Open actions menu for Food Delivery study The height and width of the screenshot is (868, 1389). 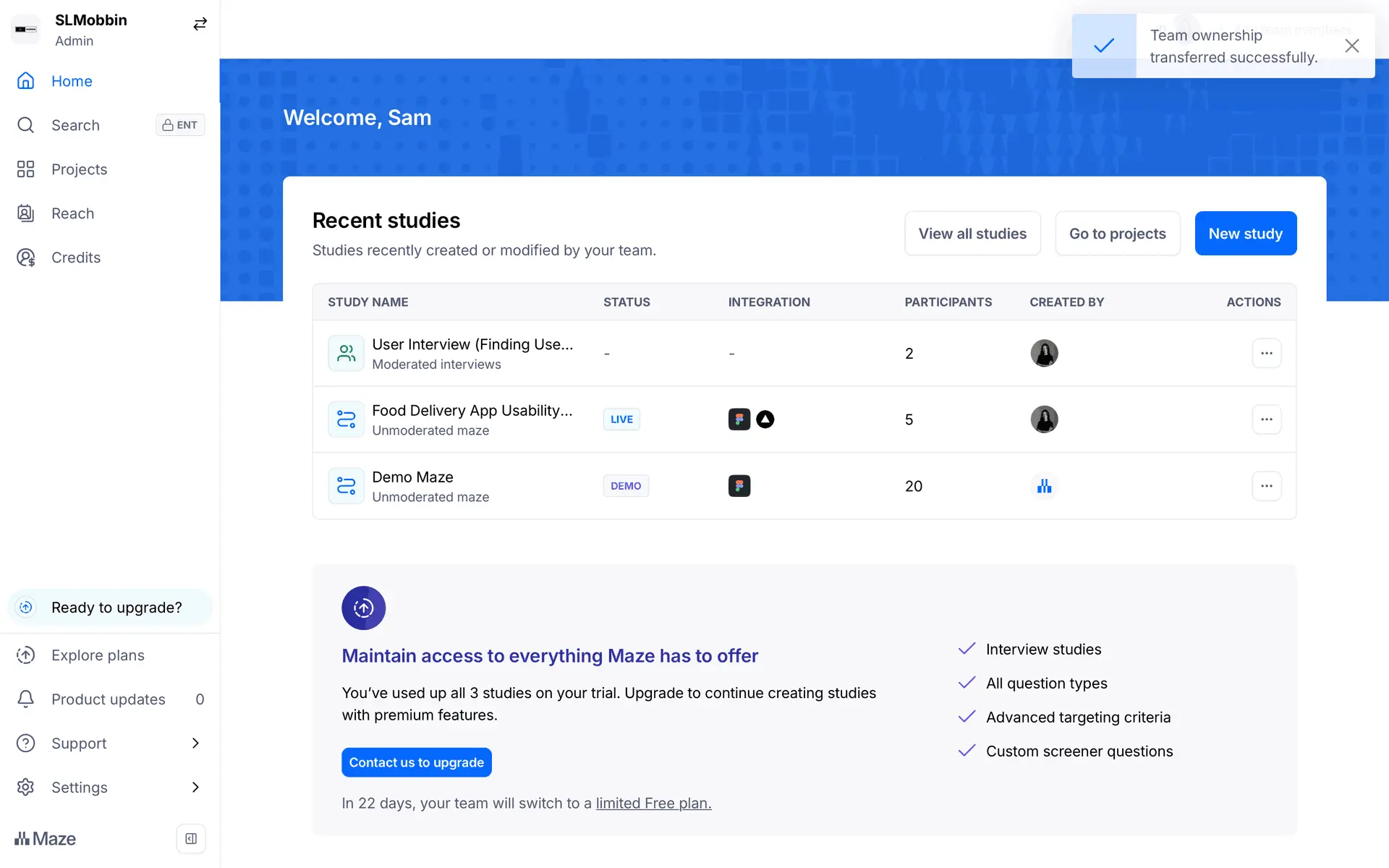[1266, 420]
